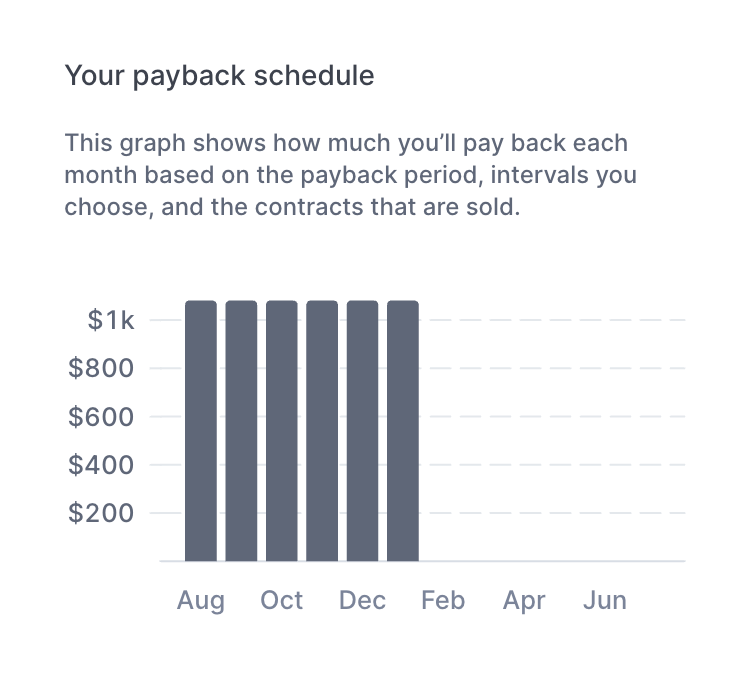The image size is (750, 679).
Task: Select the November bar in the chart
Action: point(322,430)
